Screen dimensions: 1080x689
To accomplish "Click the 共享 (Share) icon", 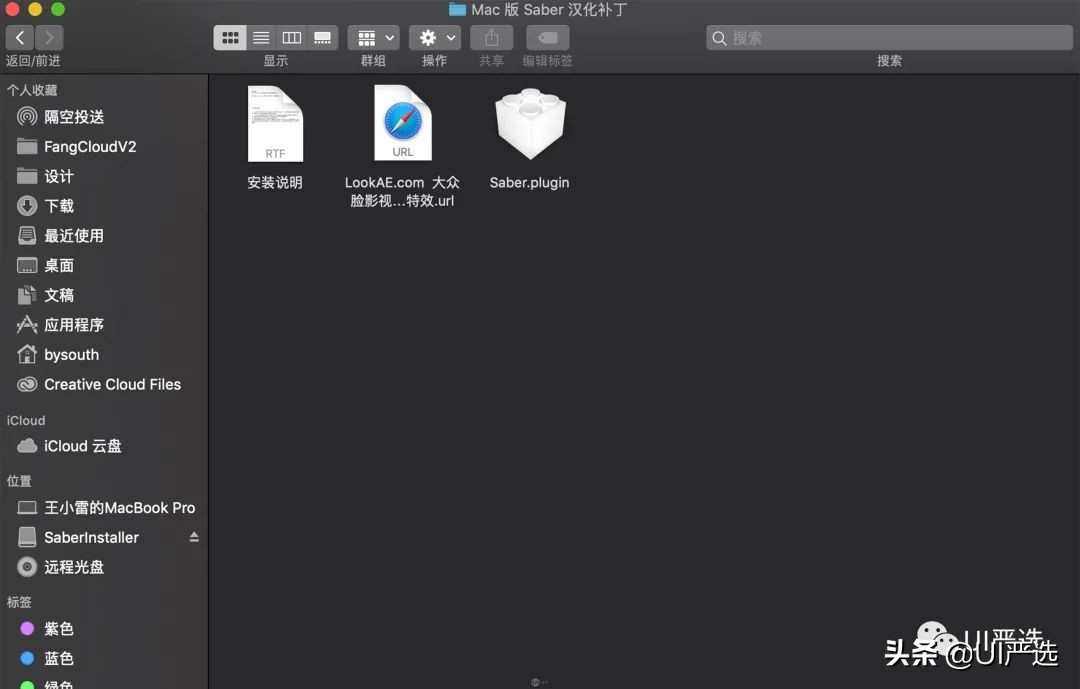I will (x=490, y=37).
